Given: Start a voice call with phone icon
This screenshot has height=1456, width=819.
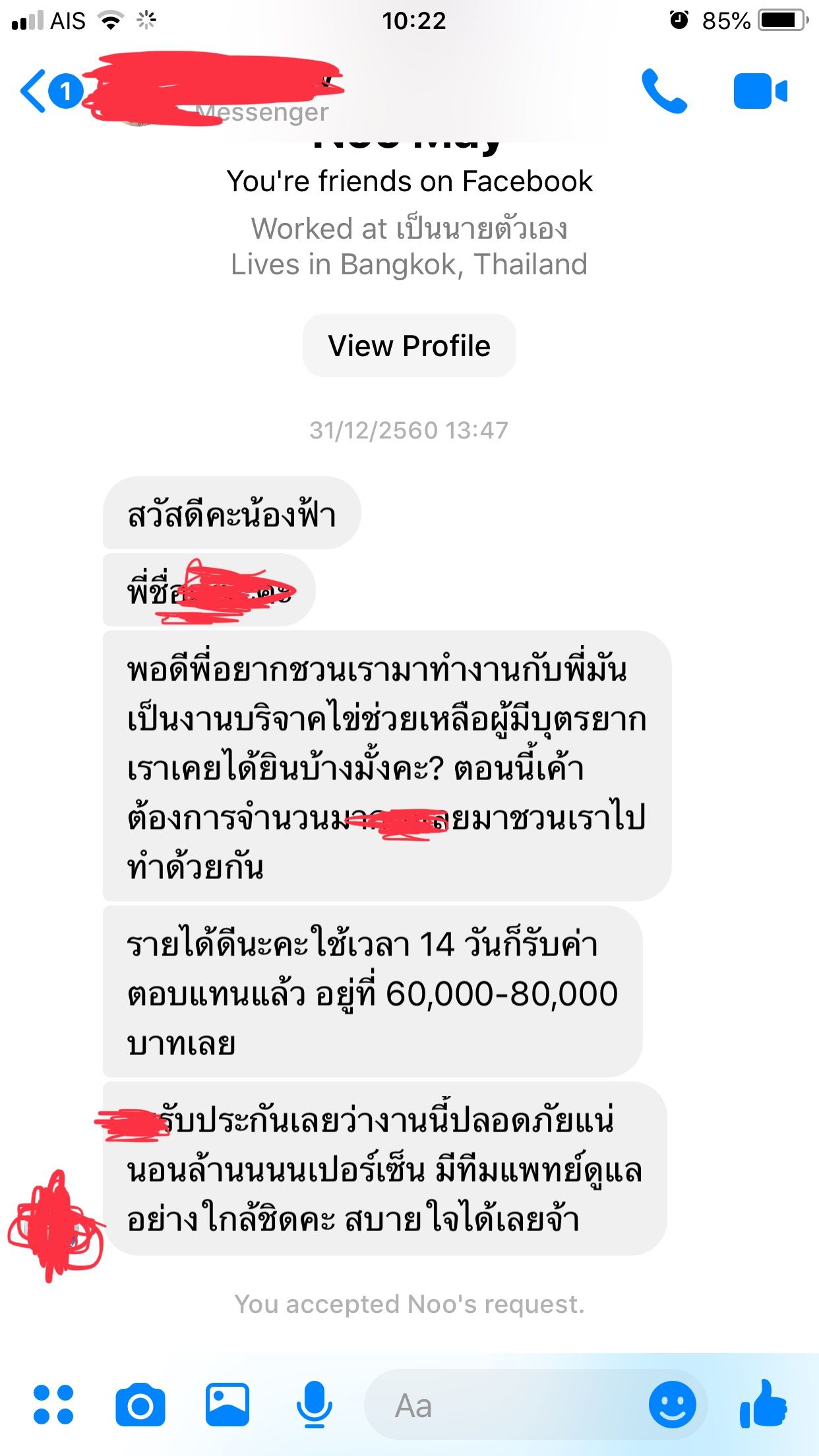Looking at the screenshot, I should tap(664, 91).
